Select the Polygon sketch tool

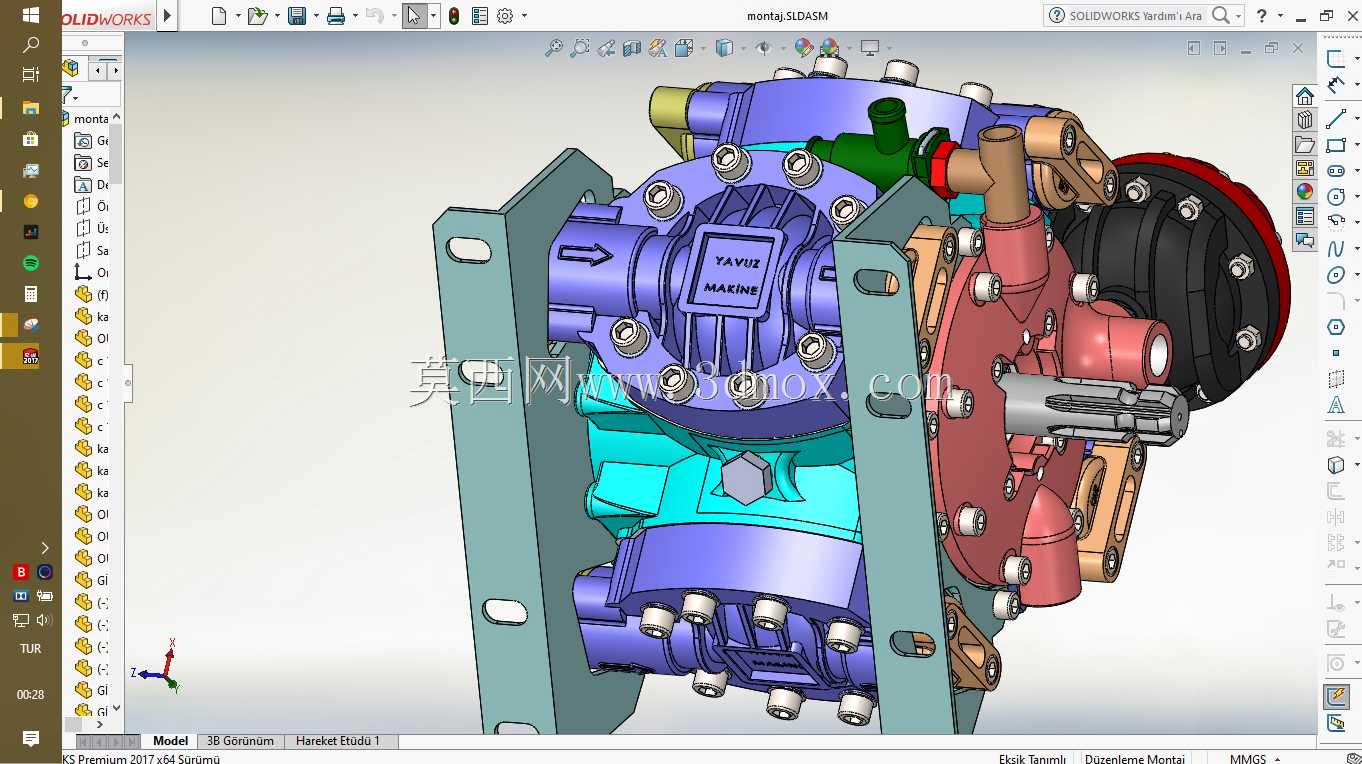pyautogui.click(x=1336, y=327)
